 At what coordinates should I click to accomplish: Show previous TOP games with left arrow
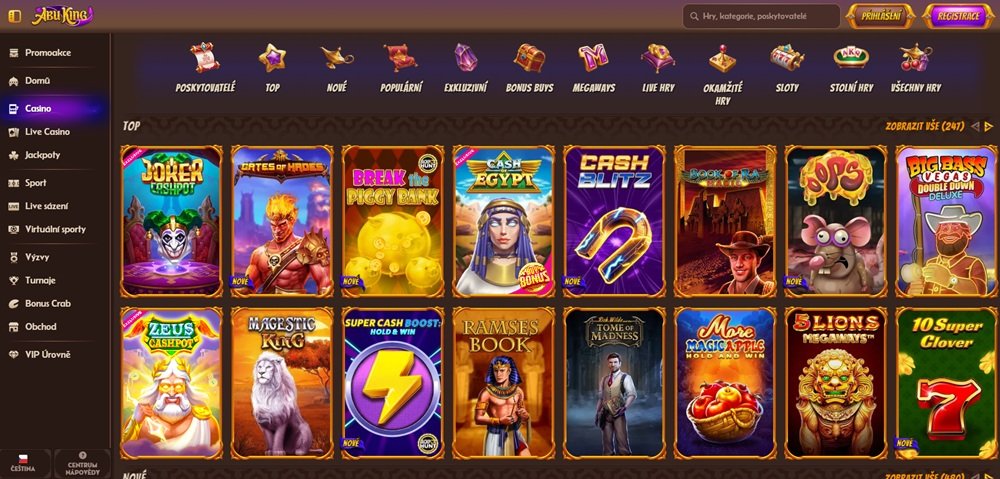pos(974,127)
